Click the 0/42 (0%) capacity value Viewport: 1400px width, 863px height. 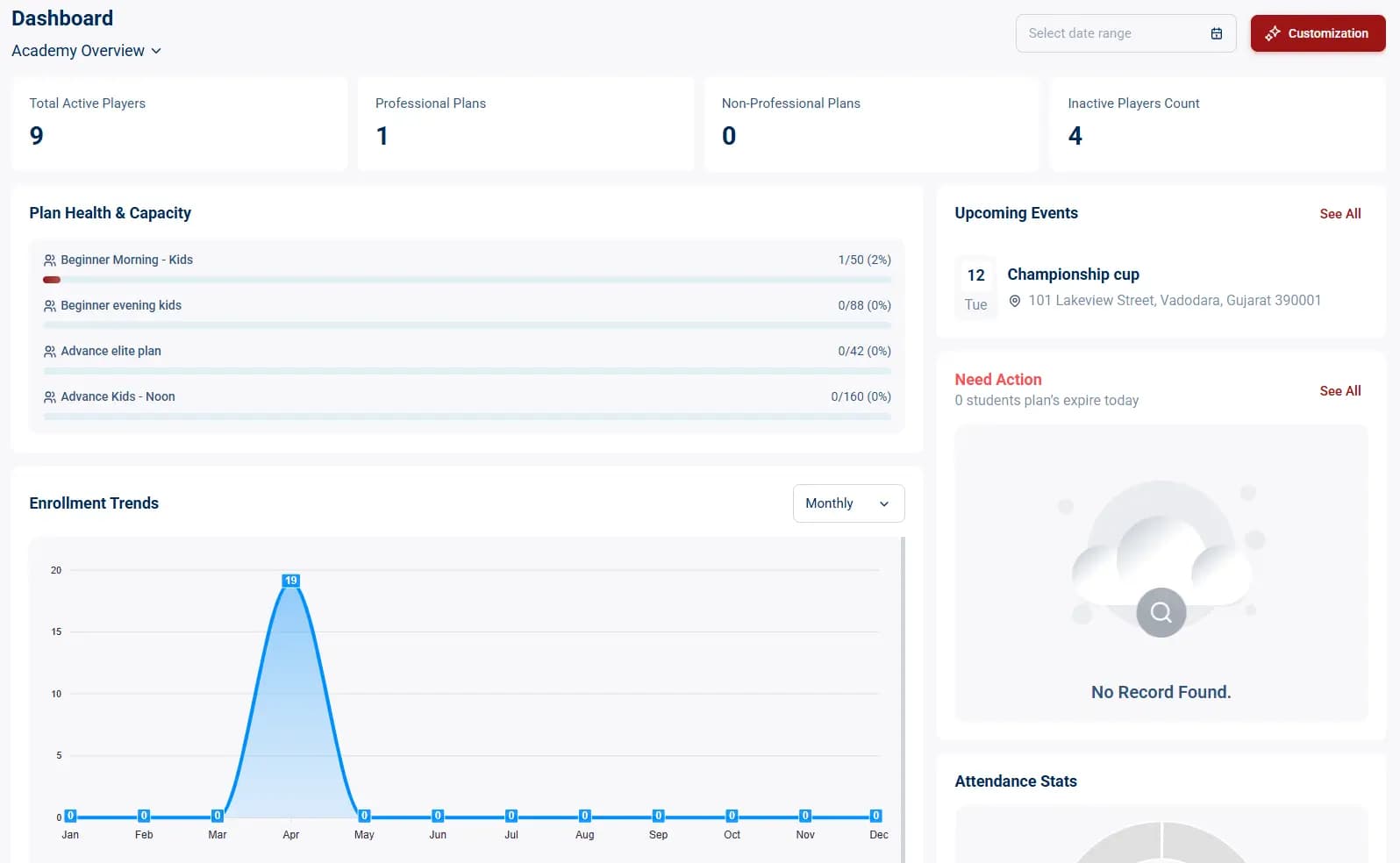tap(865, 352)
